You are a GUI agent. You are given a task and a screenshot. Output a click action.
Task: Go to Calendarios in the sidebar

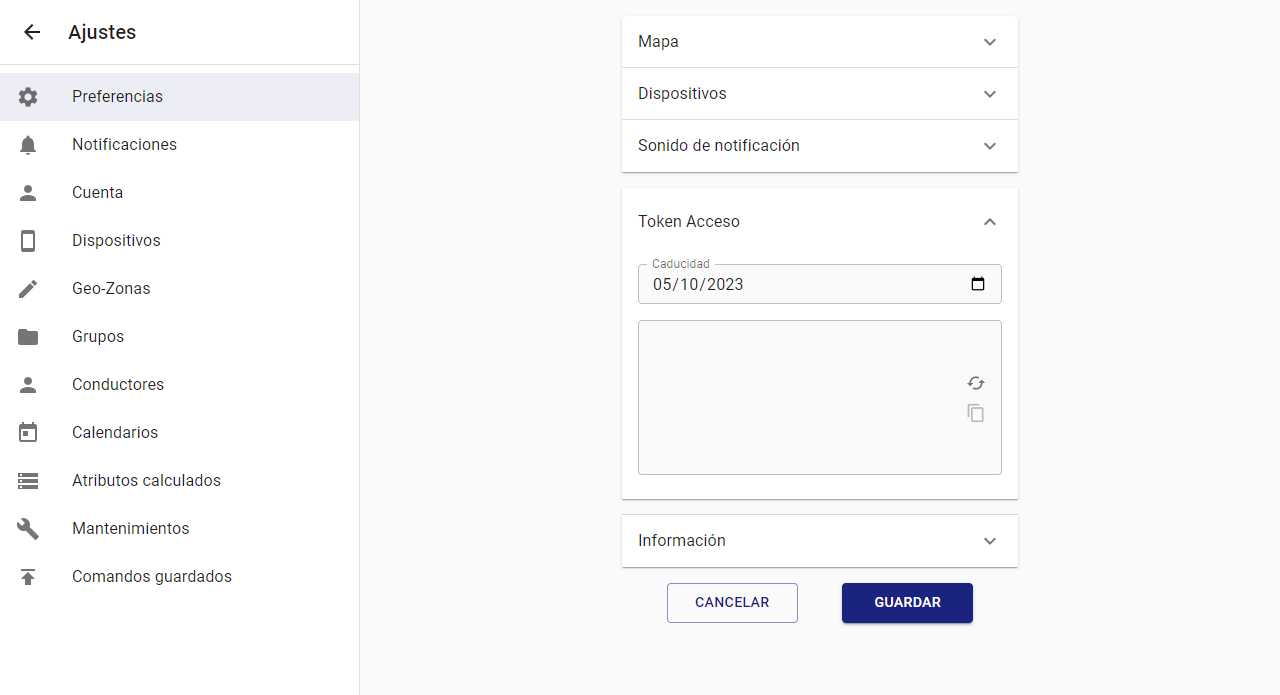coord(180,433)
